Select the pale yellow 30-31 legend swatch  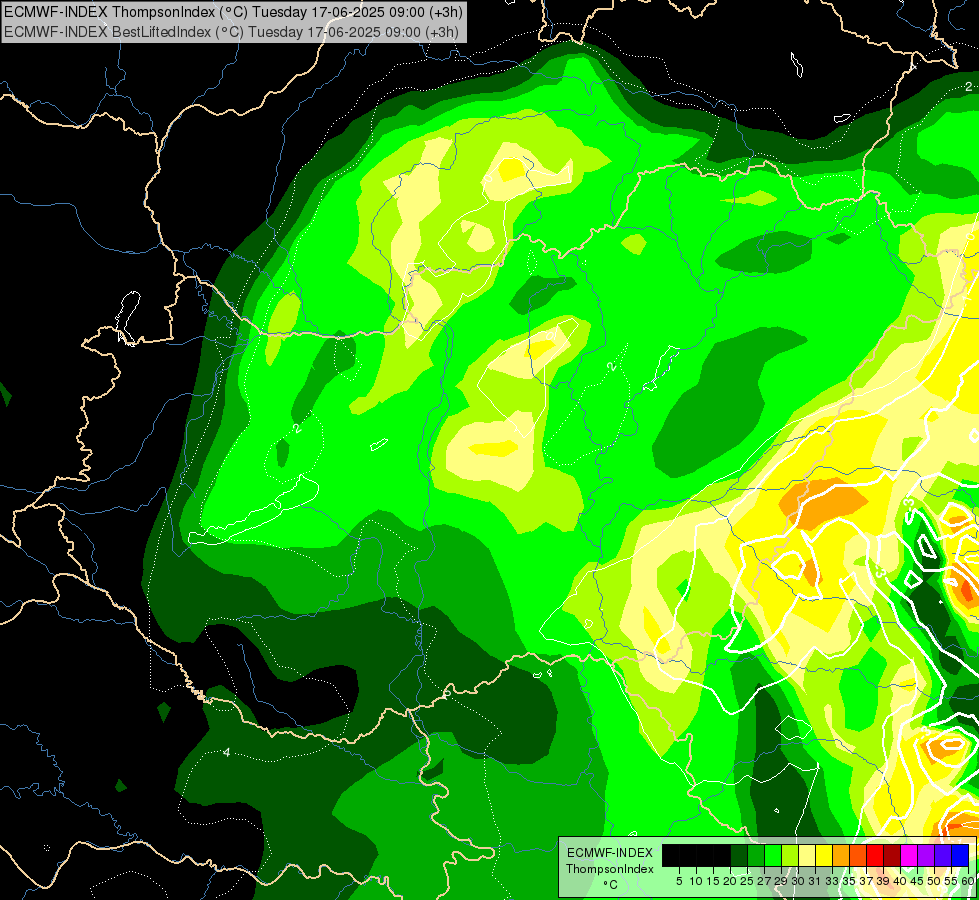click(x=807, y=855)
